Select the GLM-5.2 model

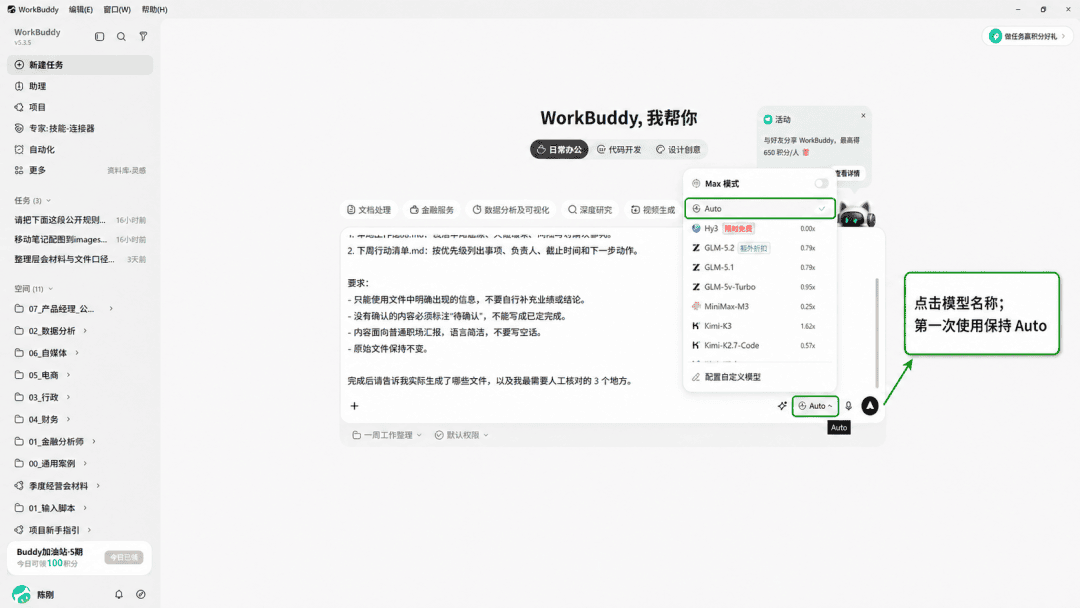click(x=760, y=248)
